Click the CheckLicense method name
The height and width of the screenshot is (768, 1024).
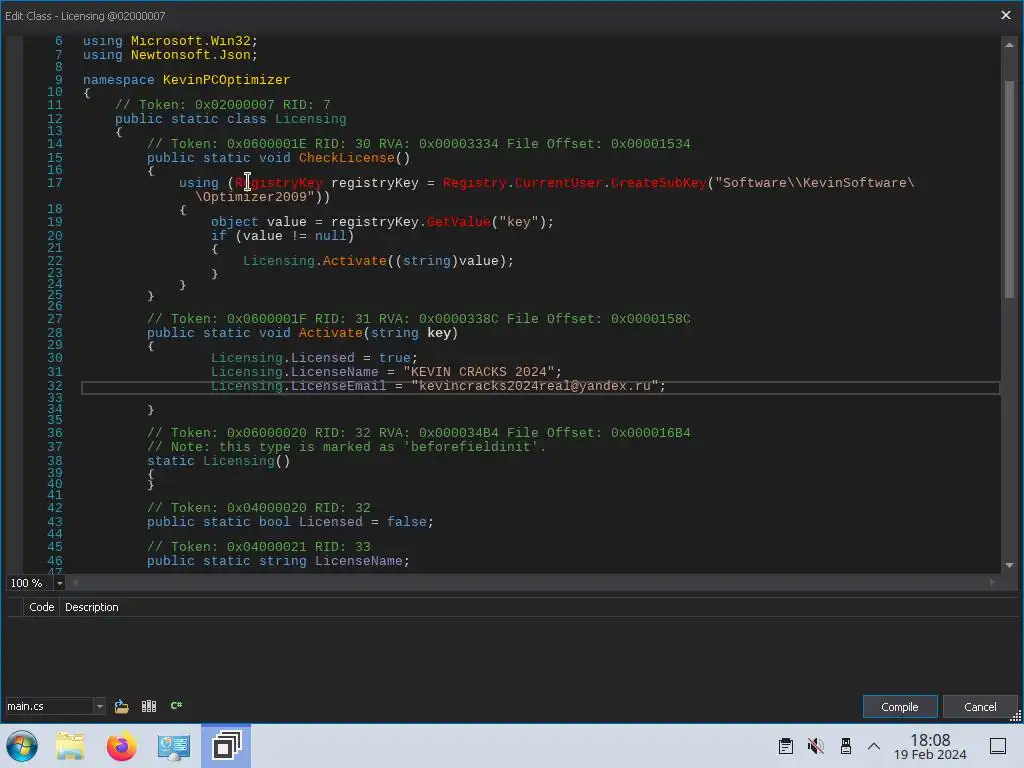(347, 157)
